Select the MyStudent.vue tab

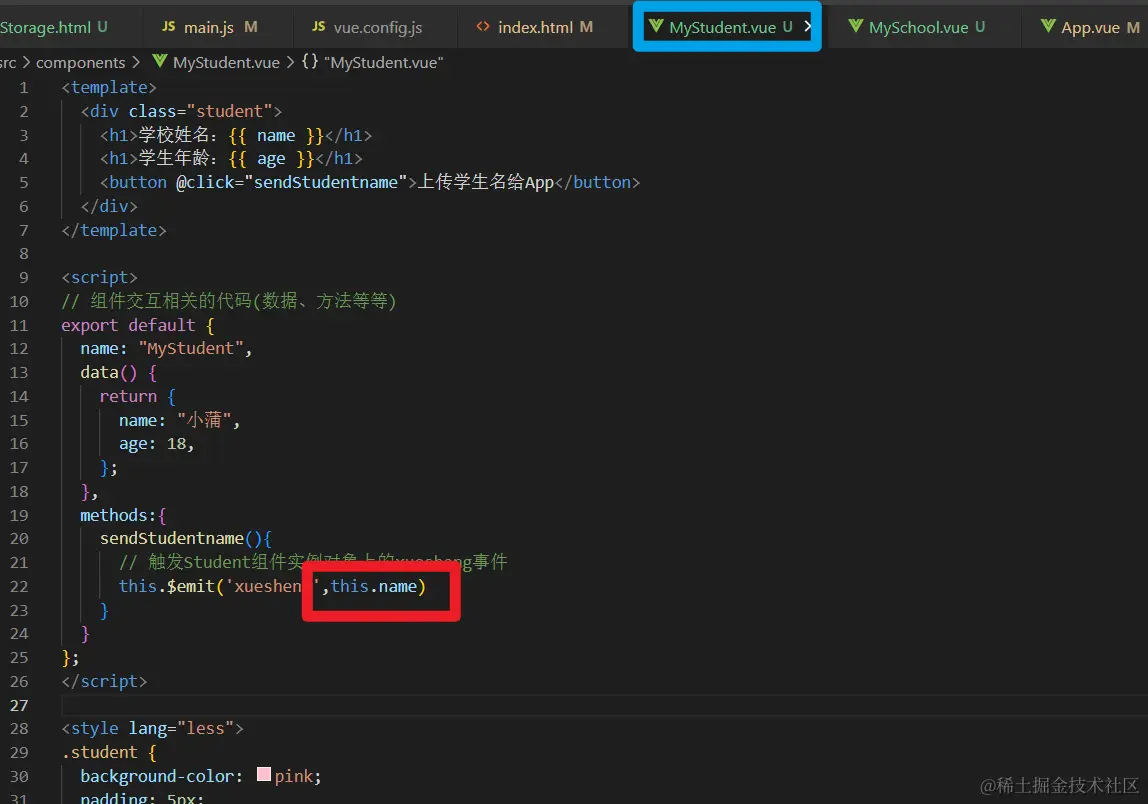click(x=723, y=27)
